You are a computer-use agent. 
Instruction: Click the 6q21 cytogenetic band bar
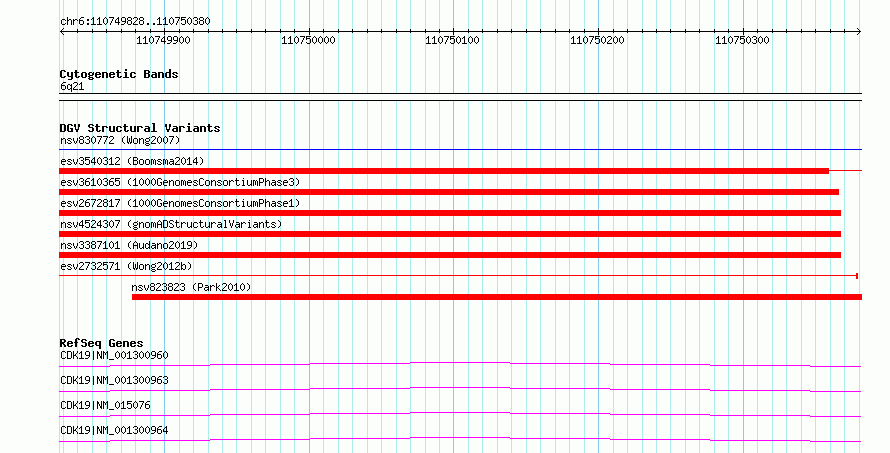(460, 97)
